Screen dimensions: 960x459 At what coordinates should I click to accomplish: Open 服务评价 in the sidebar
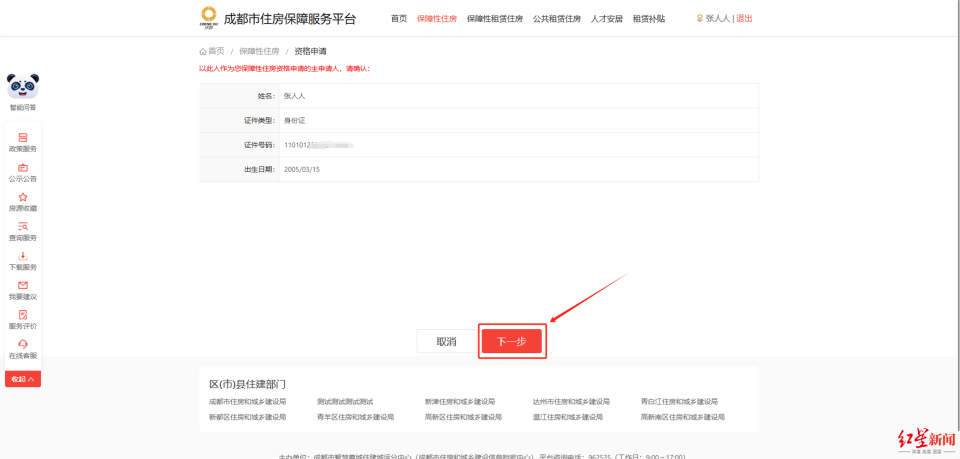pos(23,320)
